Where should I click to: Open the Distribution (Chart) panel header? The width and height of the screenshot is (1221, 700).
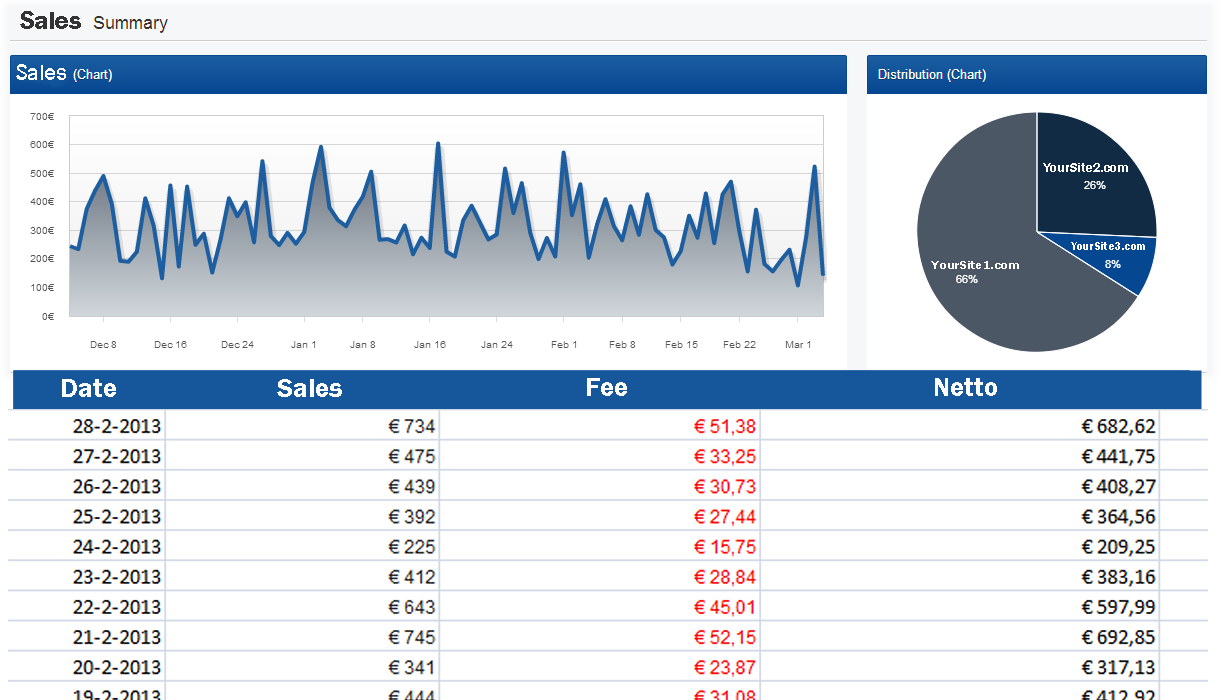click(x=932, y=74)
